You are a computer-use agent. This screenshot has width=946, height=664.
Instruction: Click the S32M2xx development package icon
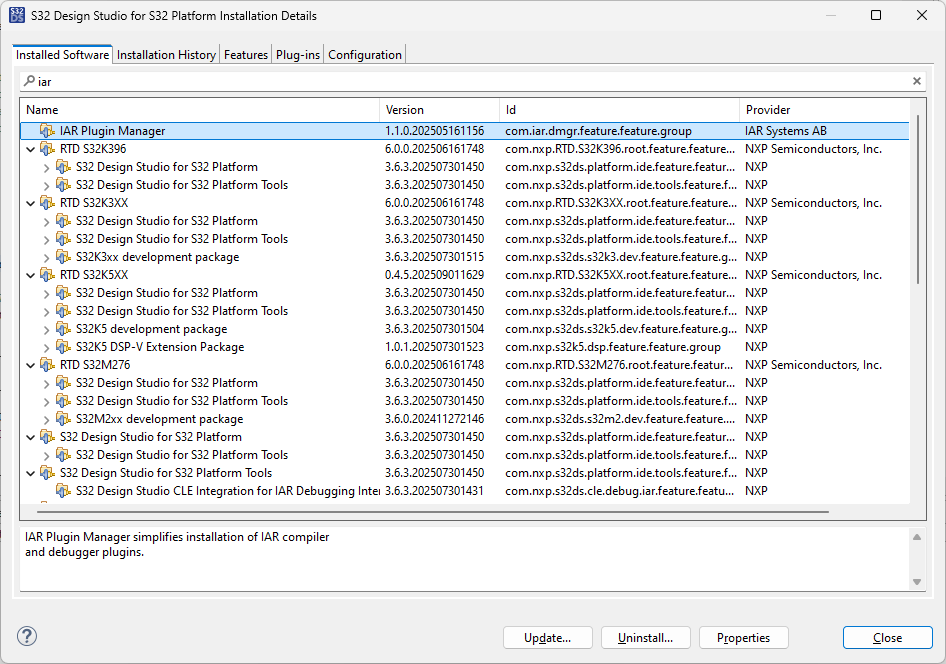pyautogui.click(x=63, y=419)
